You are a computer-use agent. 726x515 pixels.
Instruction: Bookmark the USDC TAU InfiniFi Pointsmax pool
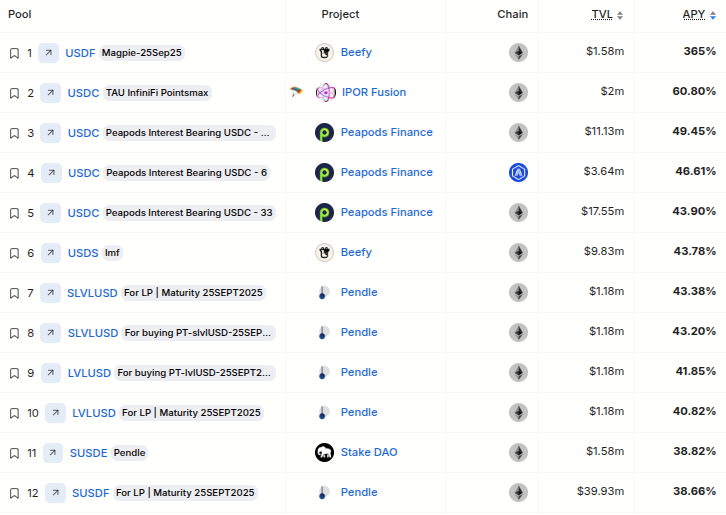[x=14, y=93]
